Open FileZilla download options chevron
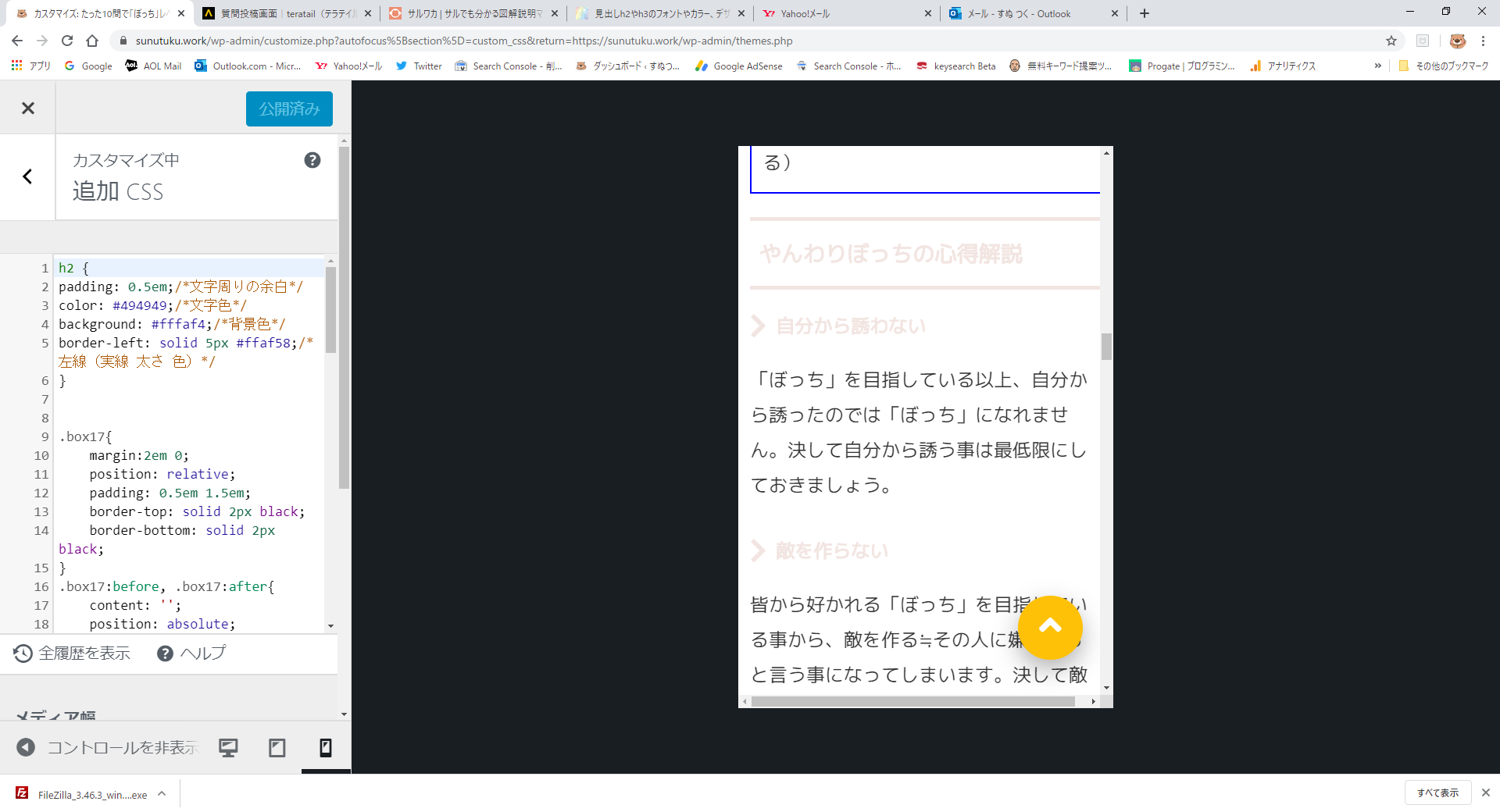Screen dimensions: 1500x812 click(162, 793)
